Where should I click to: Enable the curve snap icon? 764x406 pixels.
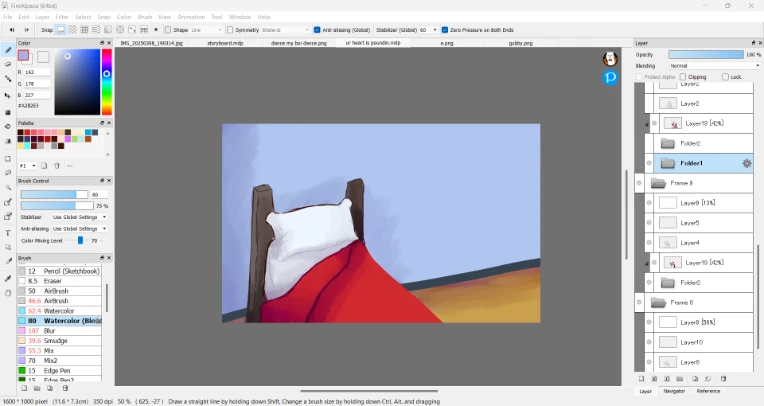click(x=132, y=30)
